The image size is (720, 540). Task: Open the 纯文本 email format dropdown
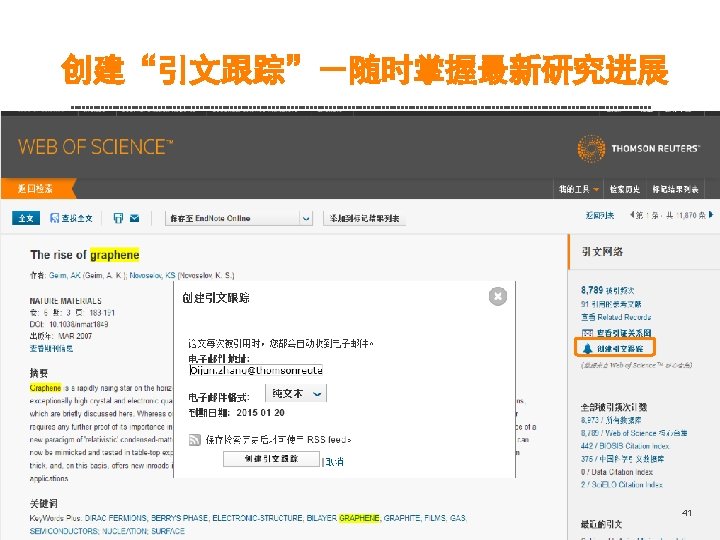click(296, 394)
